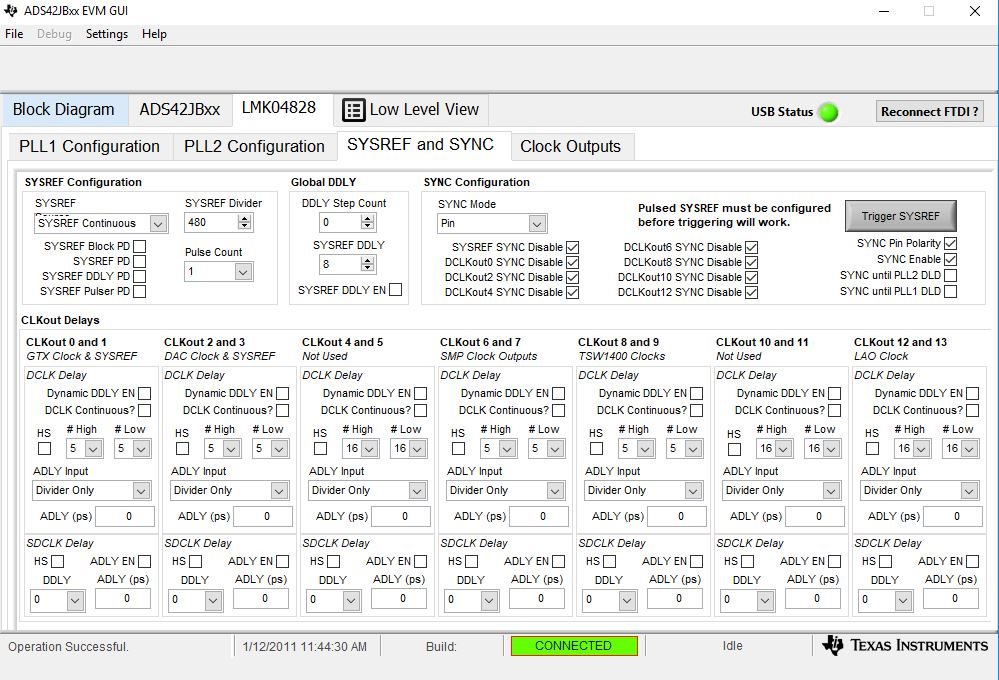Click the green CONNECTED status indicator

(x=573, y=646)
